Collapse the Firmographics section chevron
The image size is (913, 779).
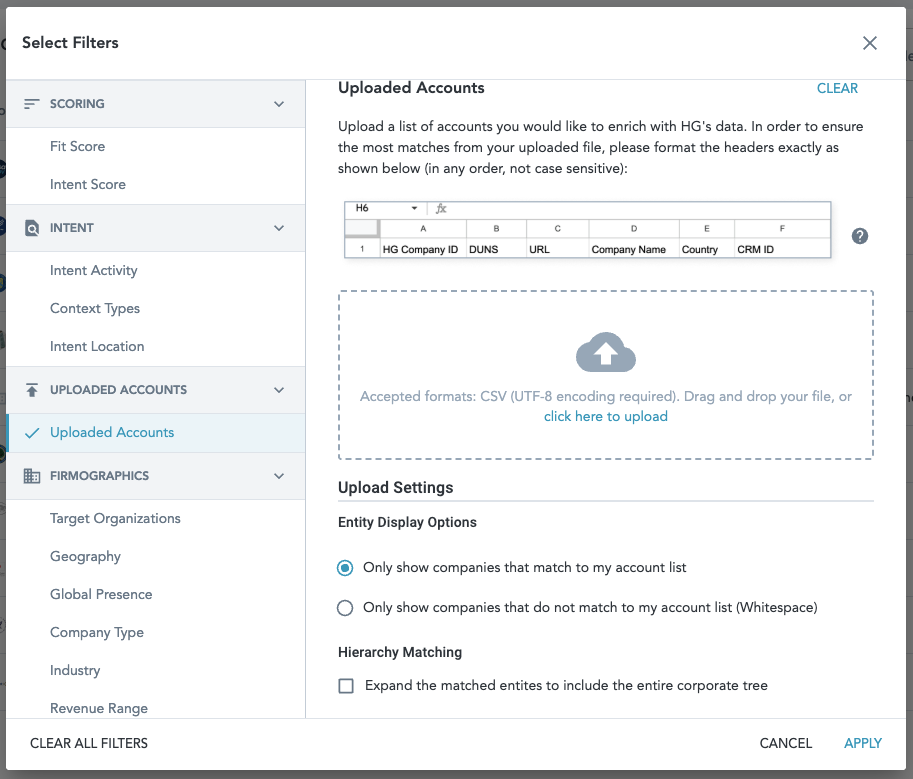point(279,476)
